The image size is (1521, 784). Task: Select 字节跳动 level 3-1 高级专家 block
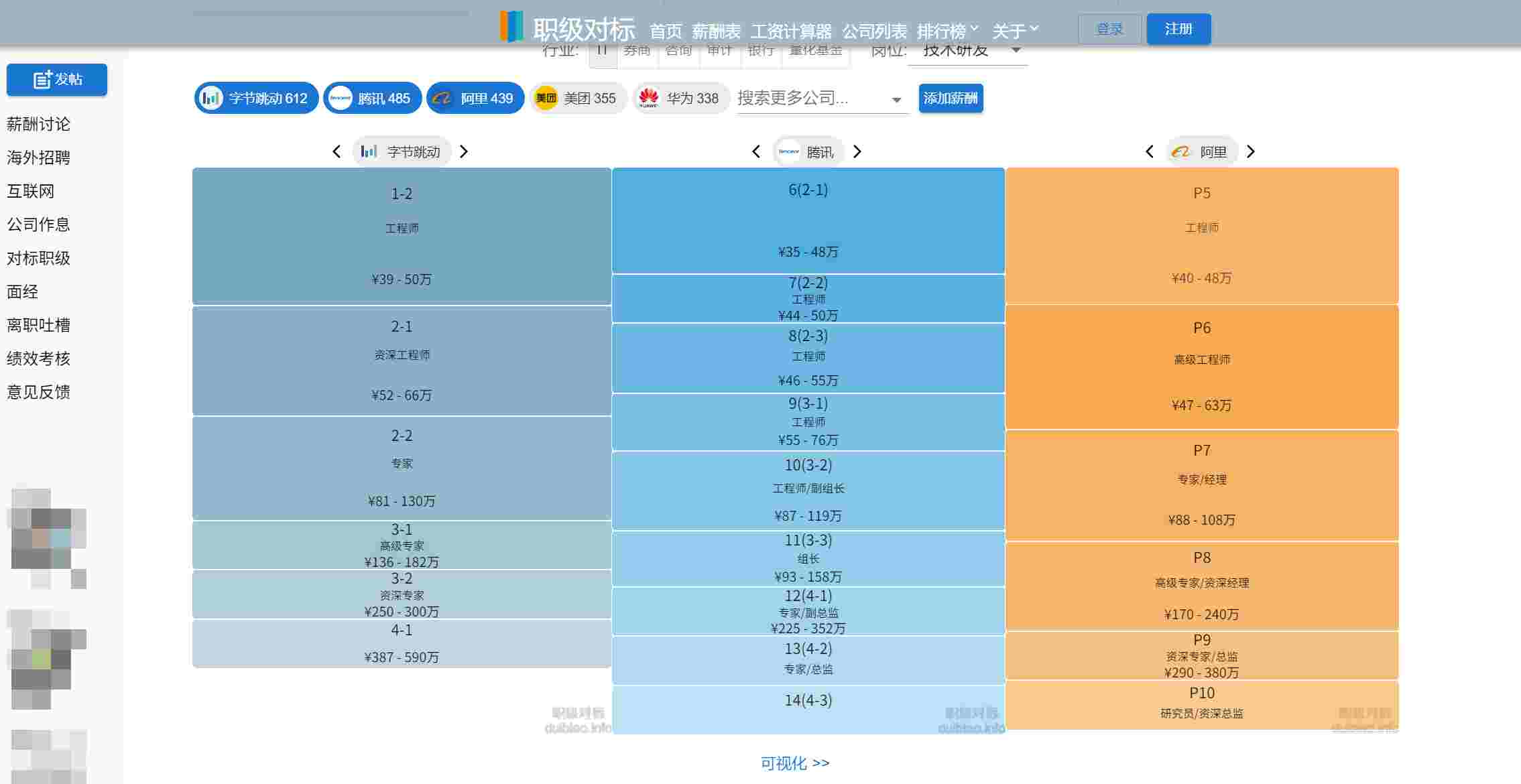point(402,545)
